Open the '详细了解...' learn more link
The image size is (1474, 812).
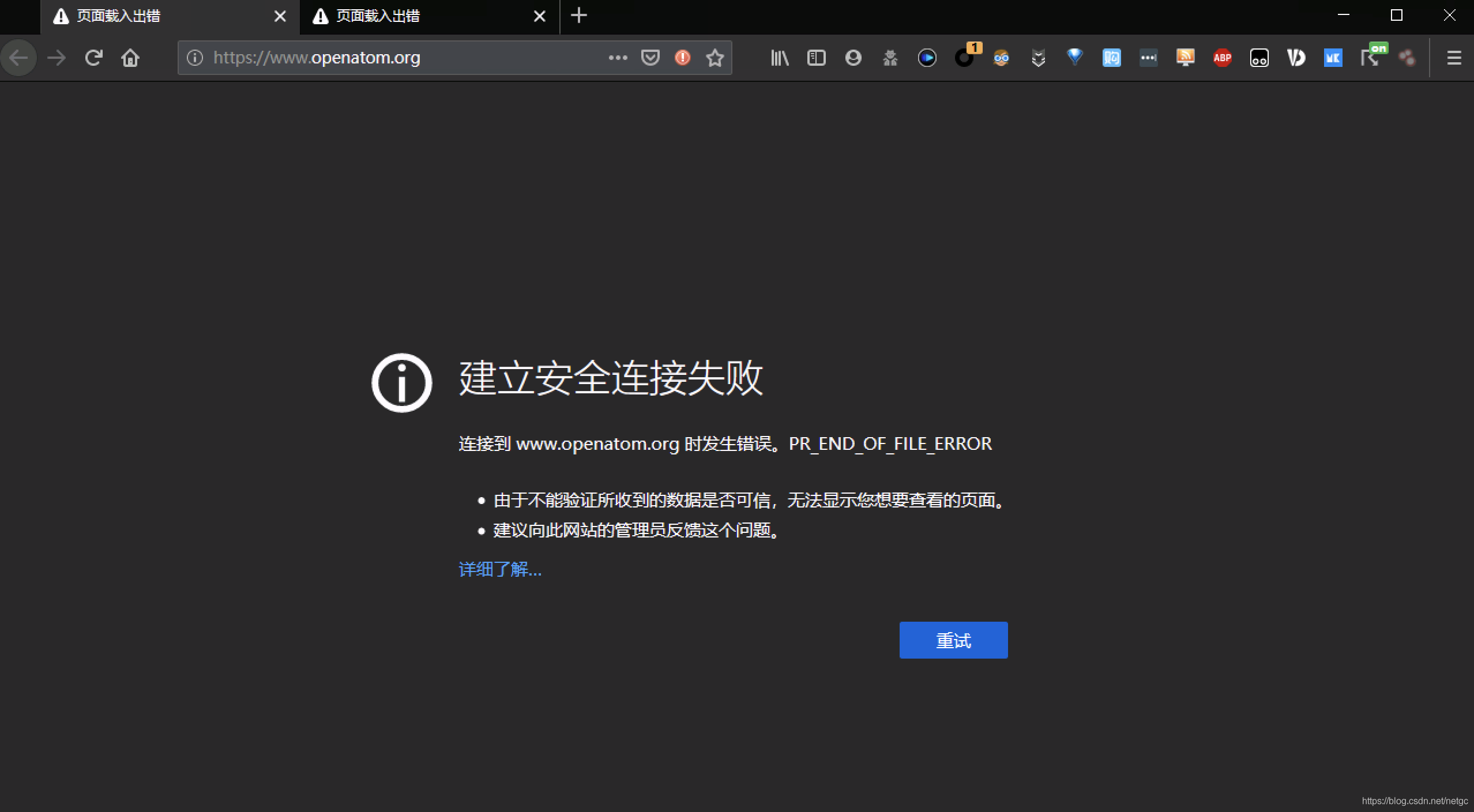[500, 569]
